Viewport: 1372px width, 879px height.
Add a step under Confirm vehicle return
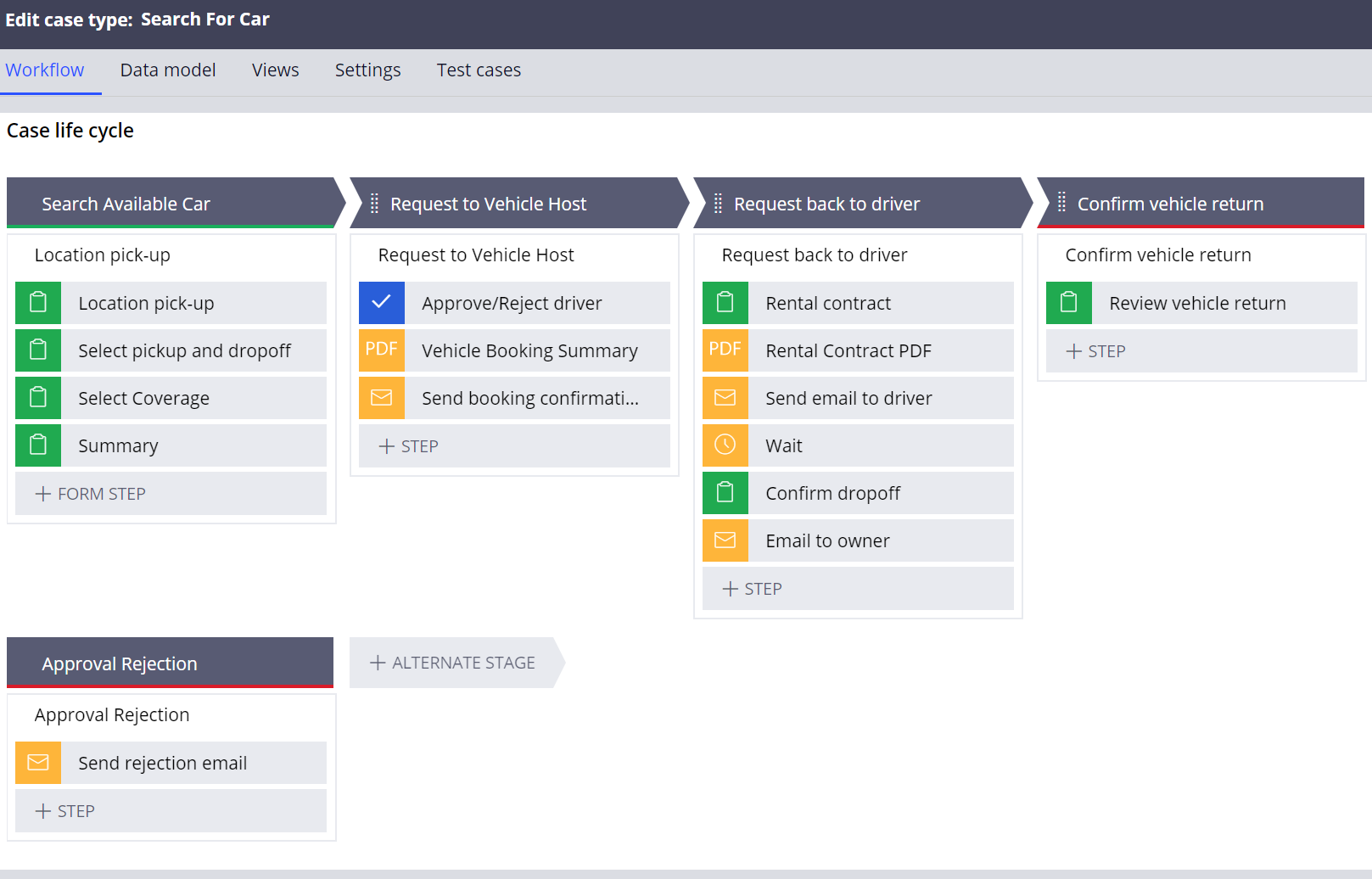pos(1201,350)
